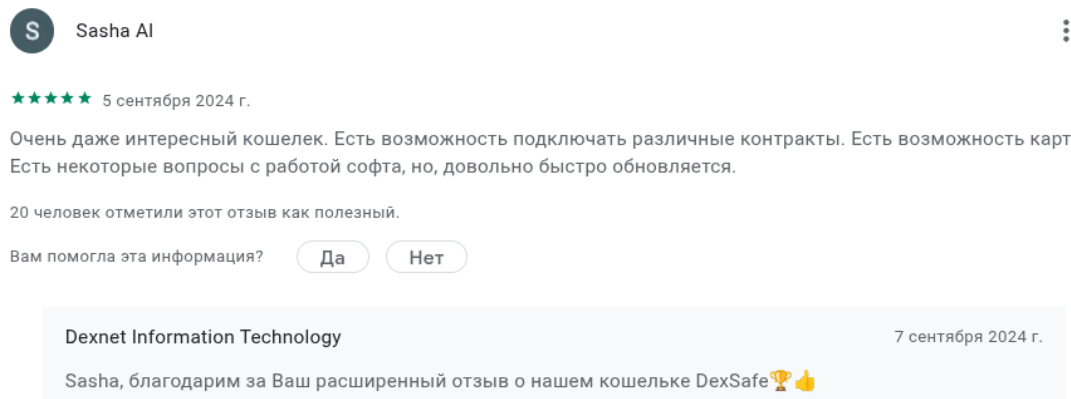Click the round 'S' profile avatar

31,31
